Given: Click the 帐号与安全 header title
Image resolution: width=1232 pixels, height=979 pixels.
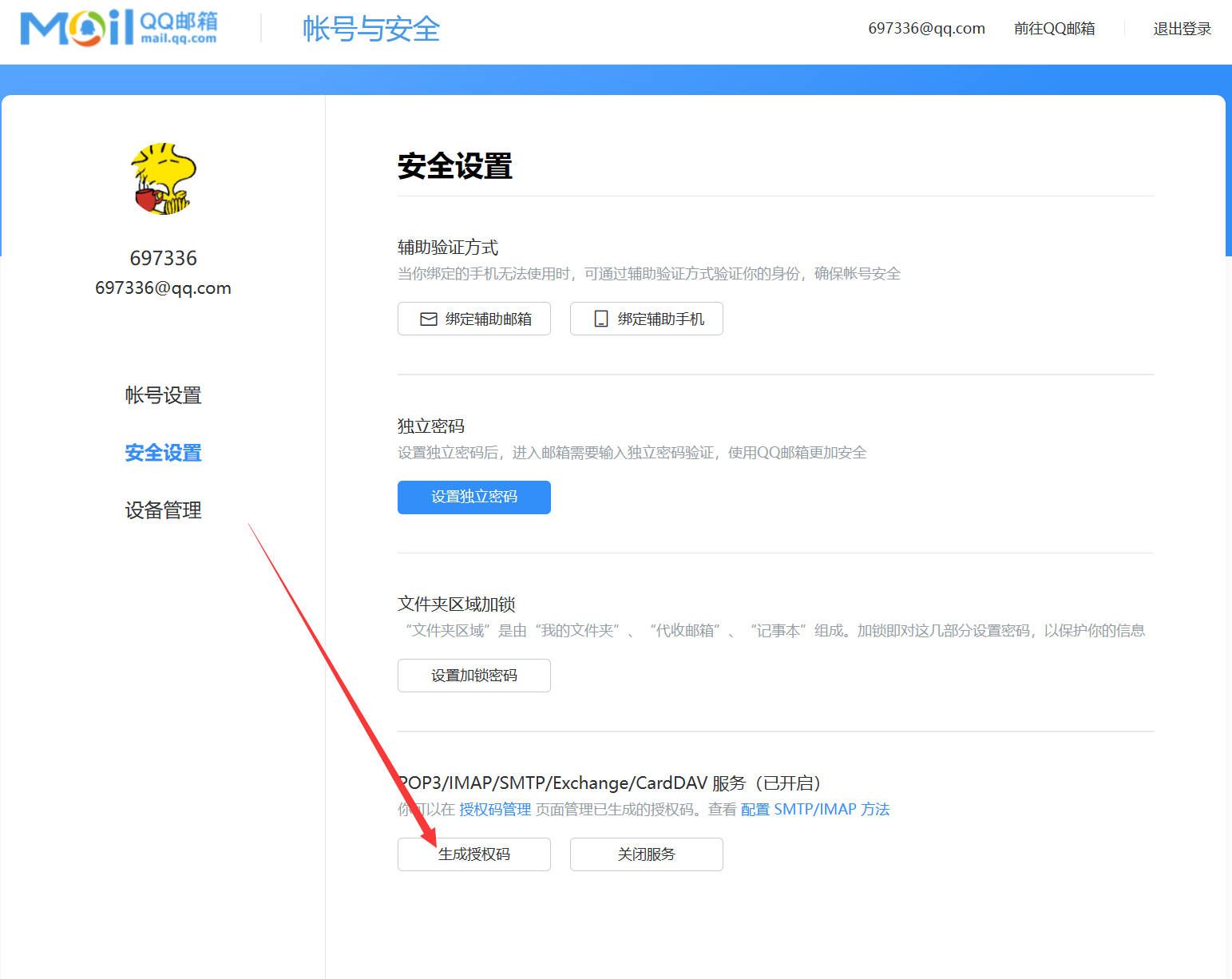Looking at the screenshot, I should [371, 29].
